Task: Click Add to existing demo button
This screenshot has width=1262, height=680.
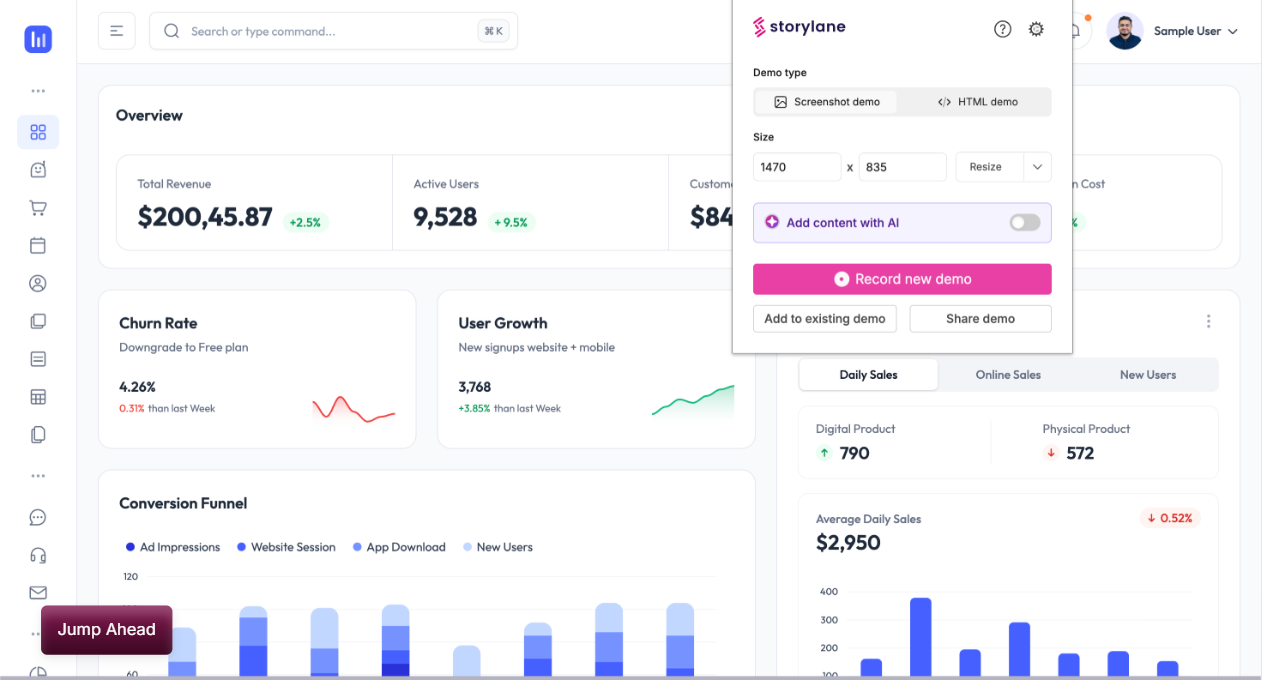Action: [825, 319]
